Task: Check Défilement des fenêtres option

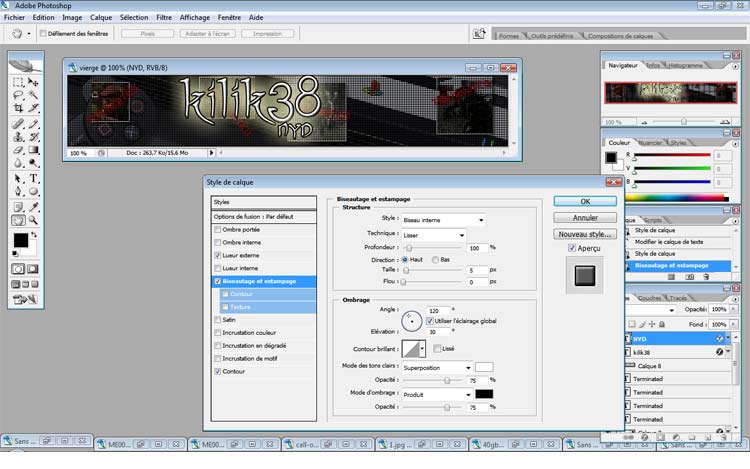Action: pos(43,33)
